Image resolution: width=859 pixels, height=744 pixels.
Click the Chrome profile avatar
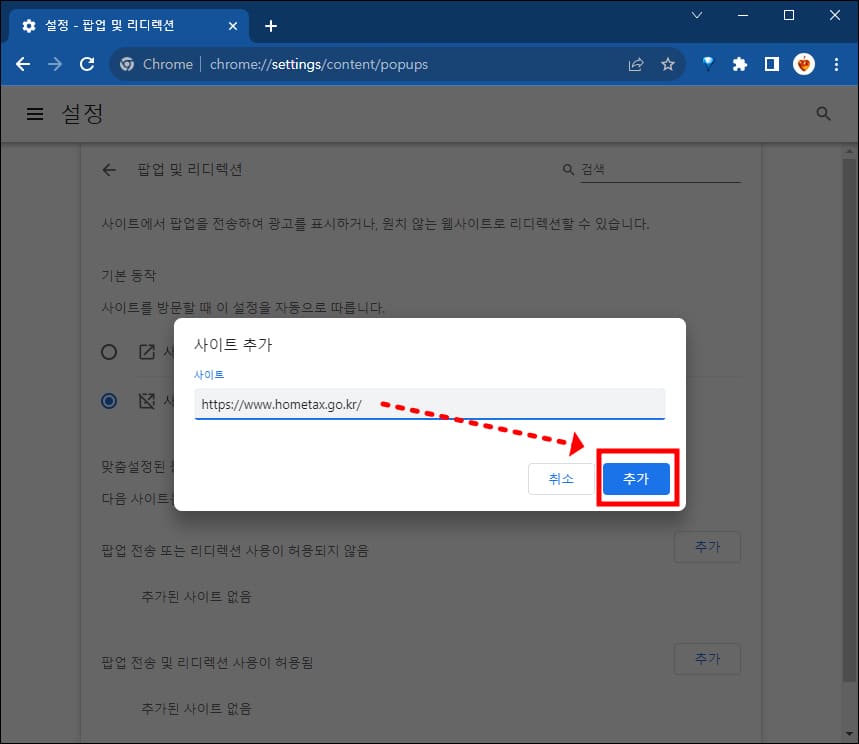click(x=804, y=63)
